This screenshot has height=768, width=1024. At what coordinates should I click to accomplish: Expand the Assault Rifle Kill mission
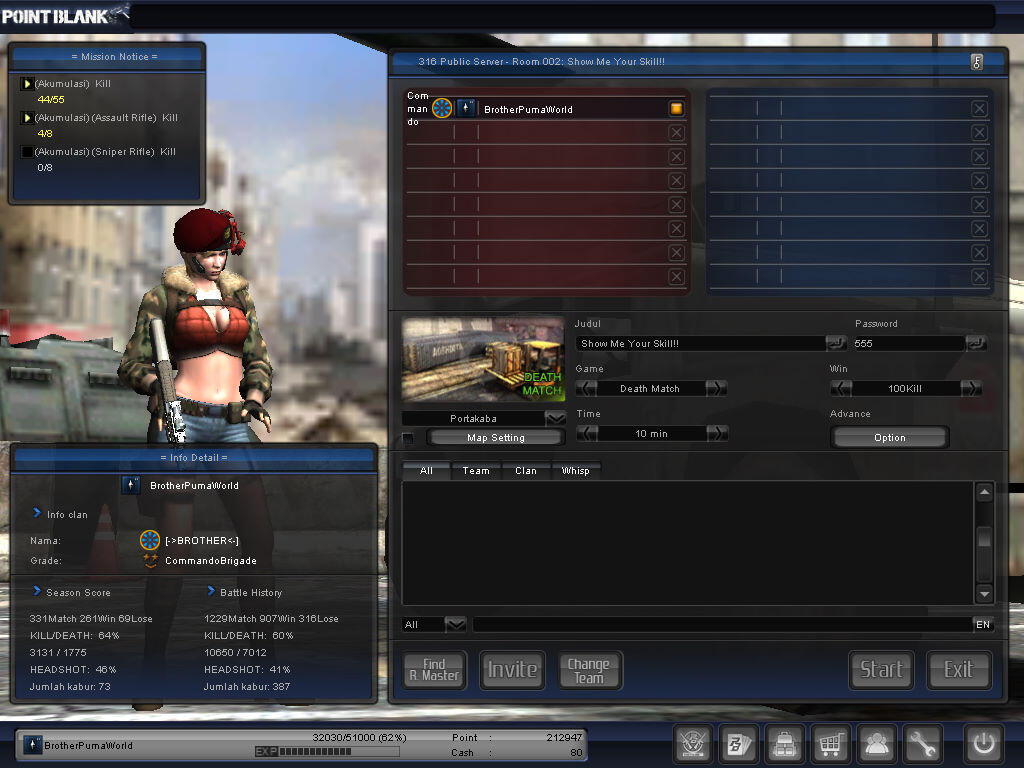[27, 118]
